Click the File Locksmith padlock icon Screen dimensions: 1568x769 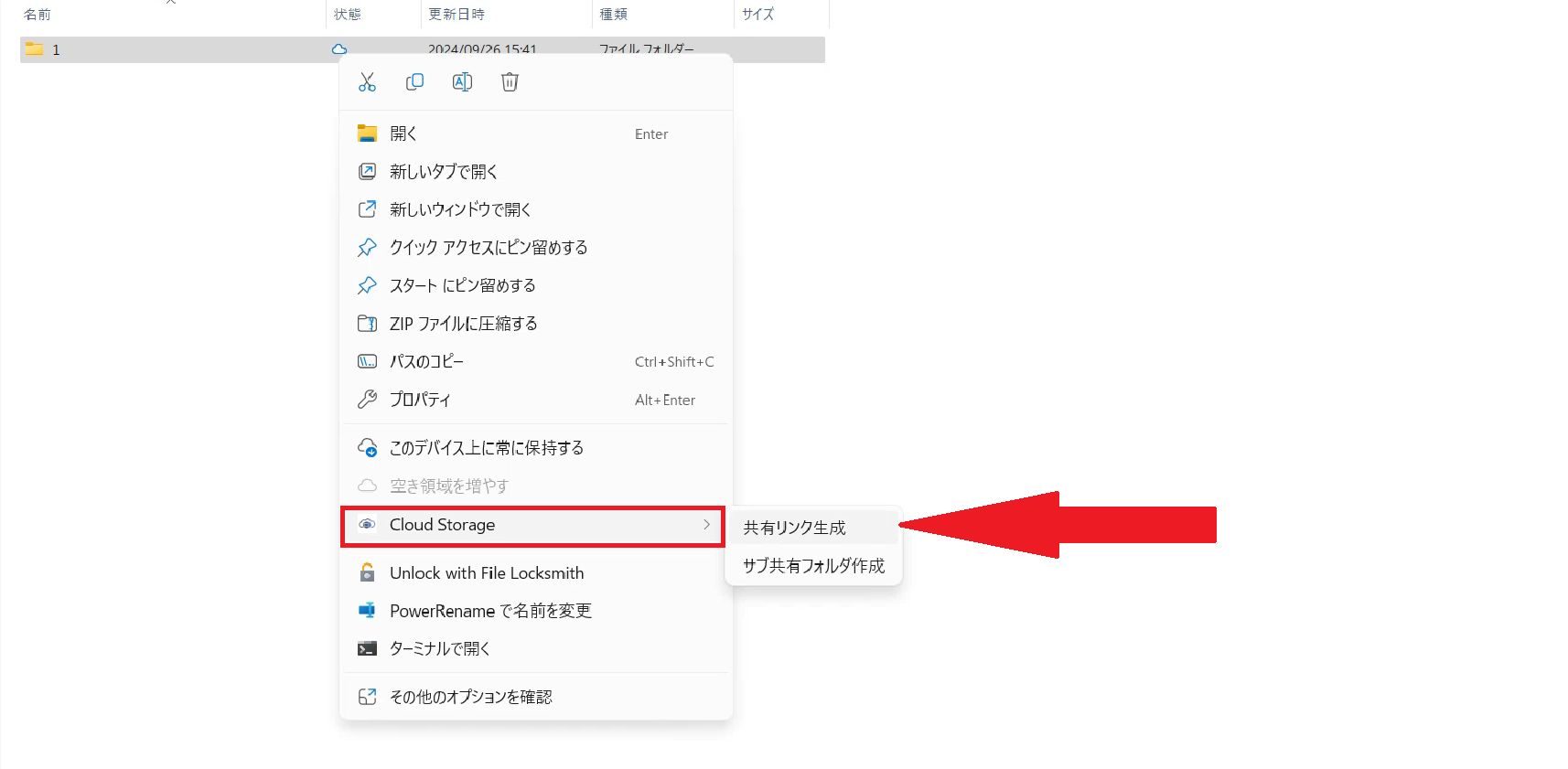tap(367, 572)
